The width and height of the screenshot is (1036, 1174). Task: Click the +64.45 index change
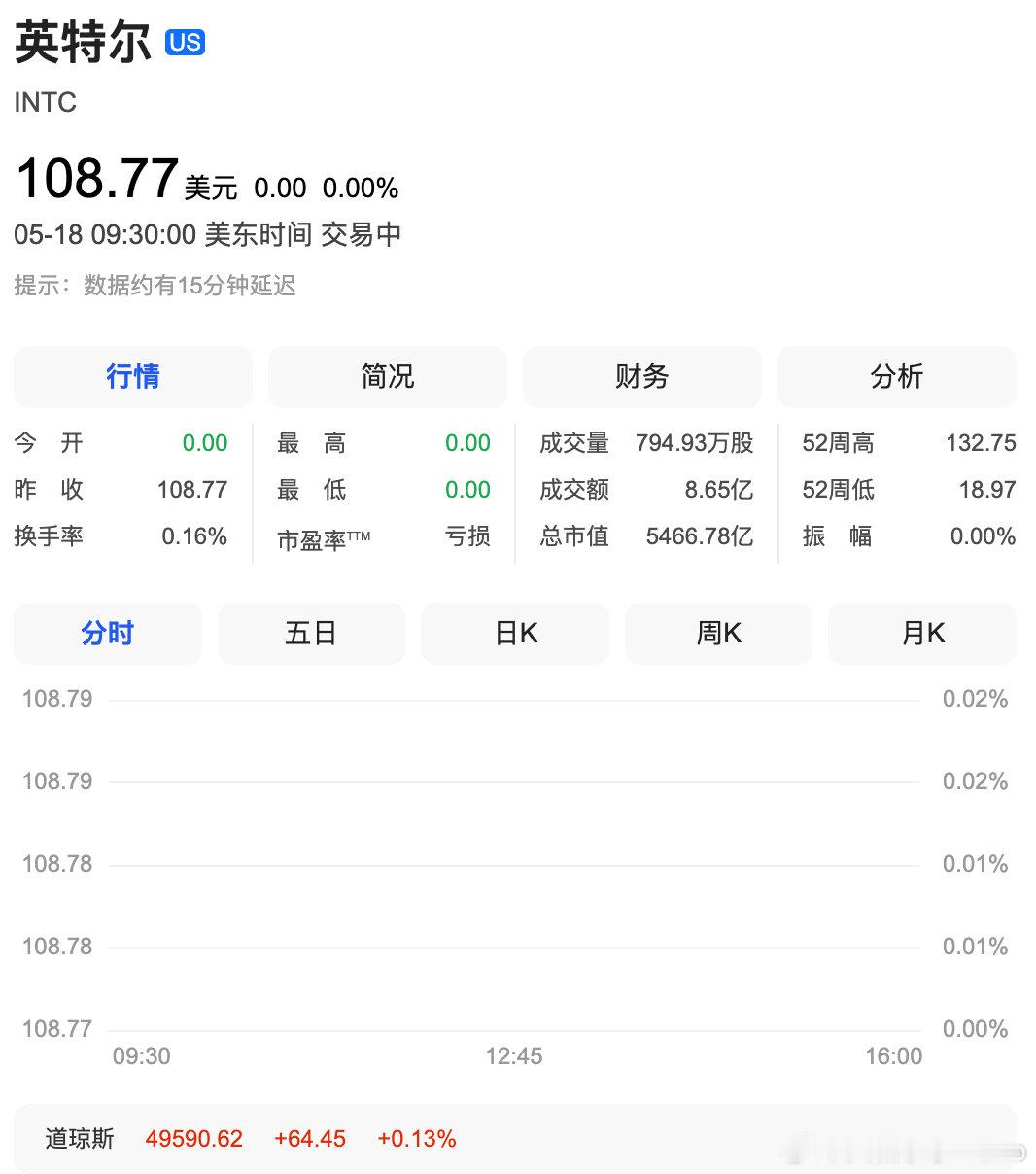pos(310,1139)
